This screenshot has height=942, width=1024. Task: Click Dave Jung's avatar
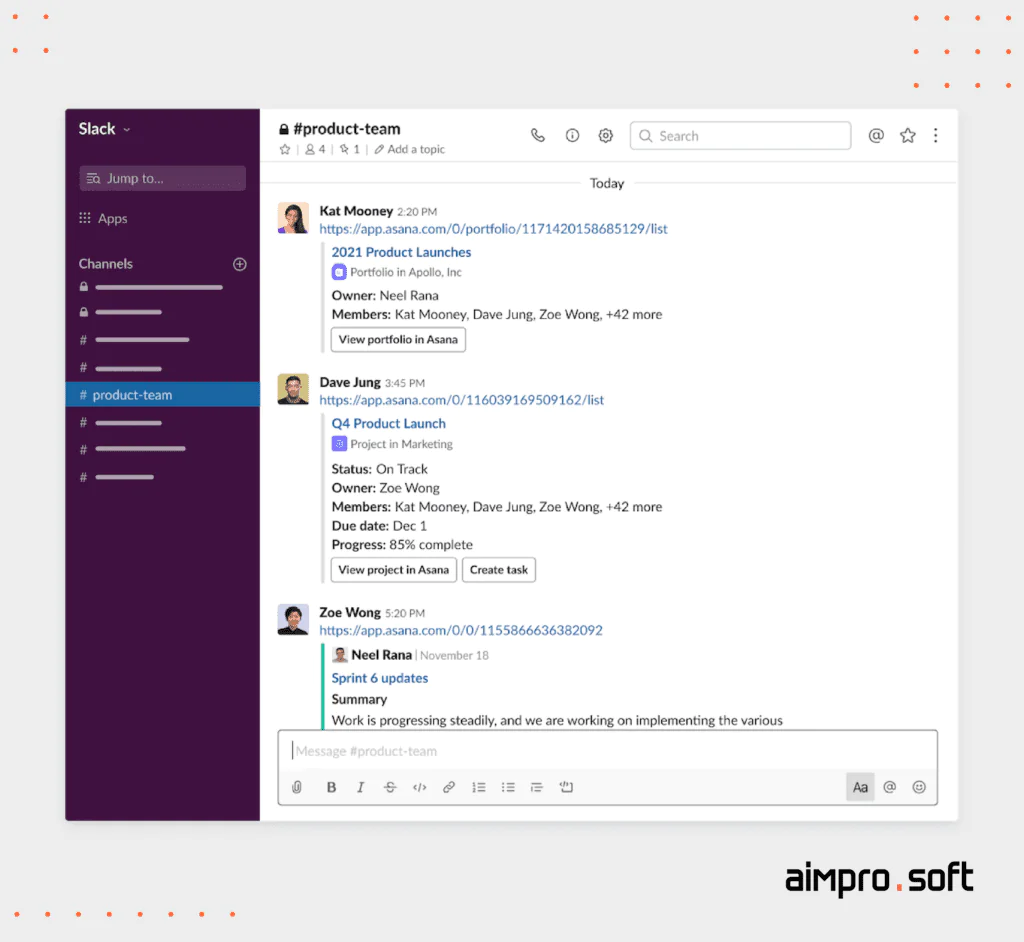[293, 389]
